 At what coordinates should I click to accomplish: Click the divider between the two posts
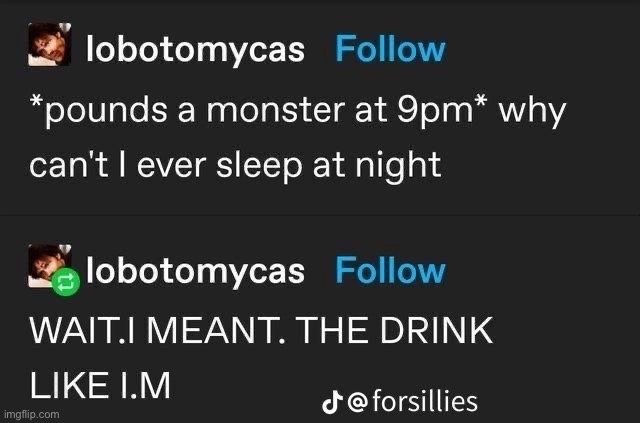click(x=320, y=215)
